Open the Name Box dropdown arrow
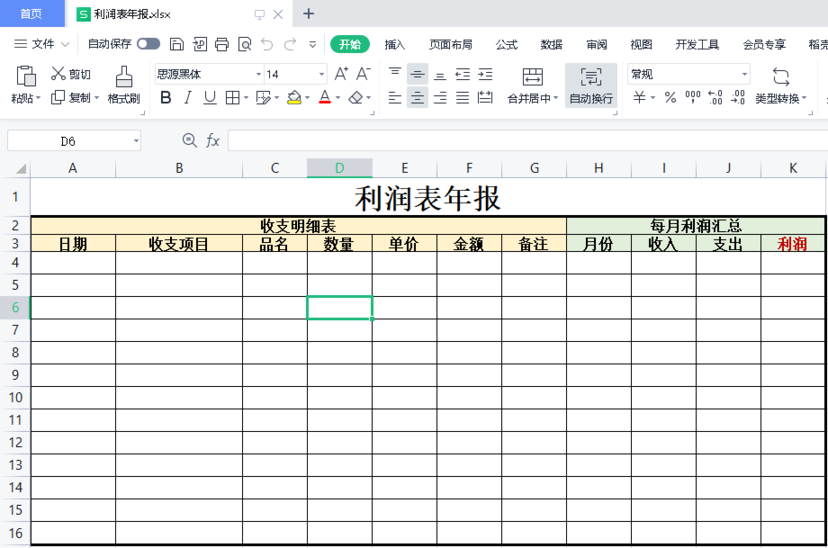The height and width of the screenshot is (548, 828). [136, 141]
